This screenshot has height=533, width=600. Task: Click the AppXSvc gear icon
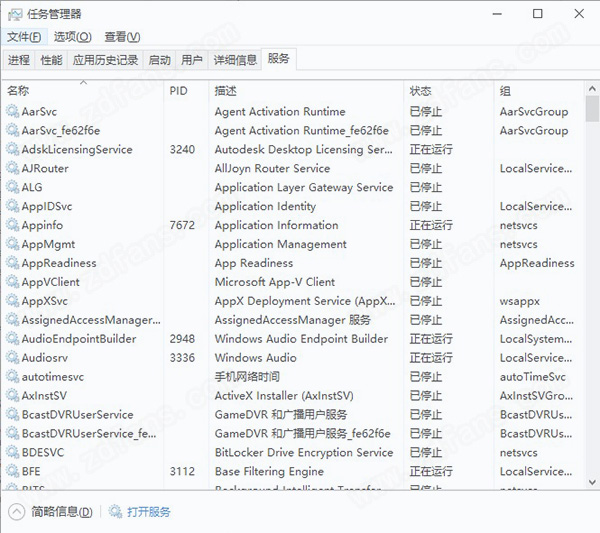point(13,301)
